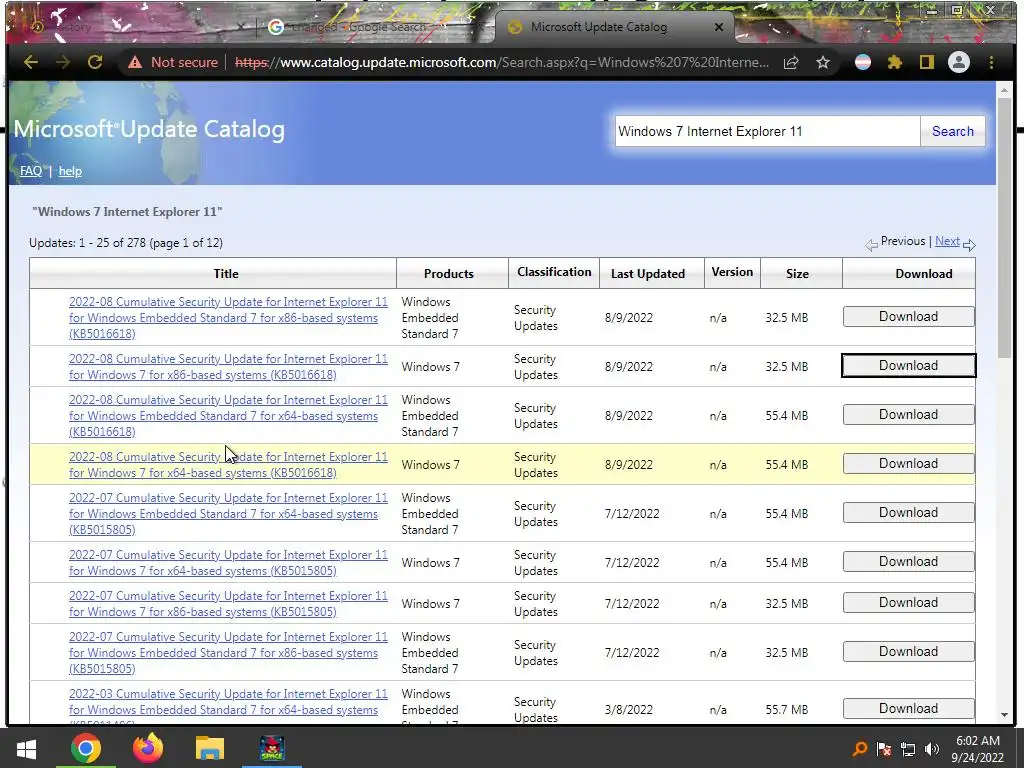The image size is (1024, 768).
Task: Sort results by Products column
Action: tap(449, 274)
